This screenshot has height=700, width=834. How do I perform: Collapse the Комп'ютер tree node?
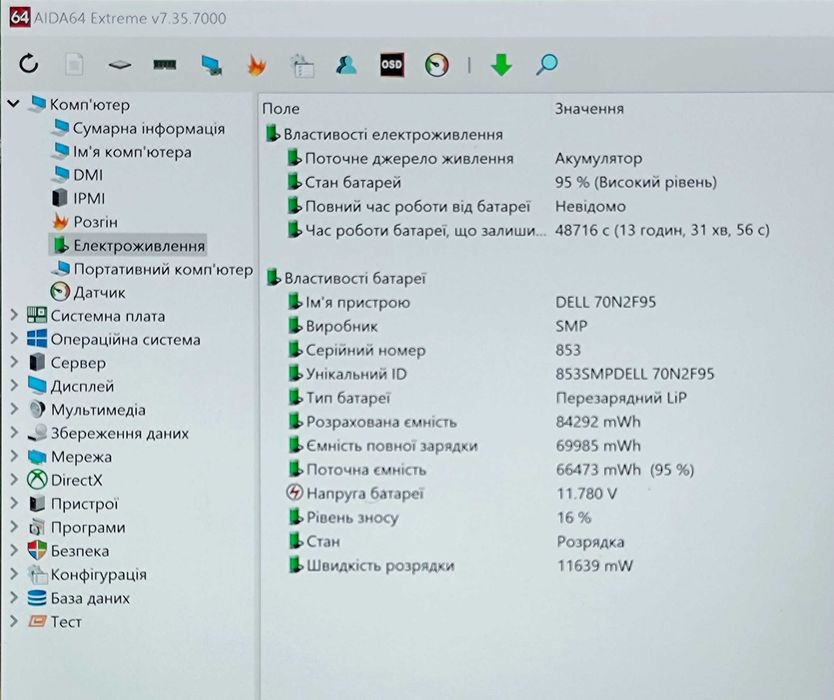(x=14, y=104)
